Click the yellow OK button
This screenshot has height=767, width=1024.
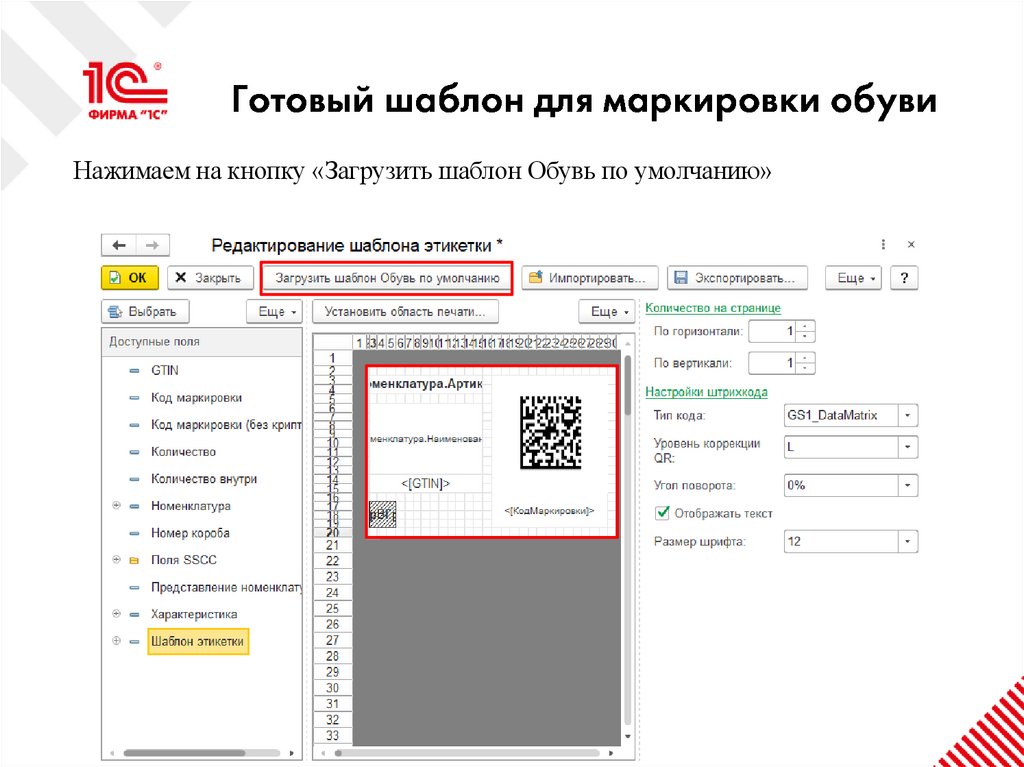130,278
